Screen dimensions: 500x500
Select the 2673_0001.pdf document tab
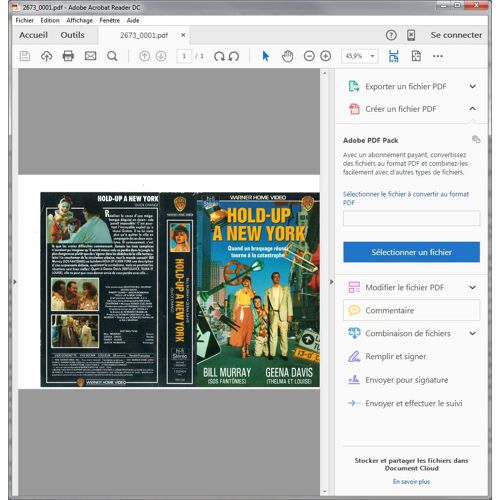[x=144, y=35]
